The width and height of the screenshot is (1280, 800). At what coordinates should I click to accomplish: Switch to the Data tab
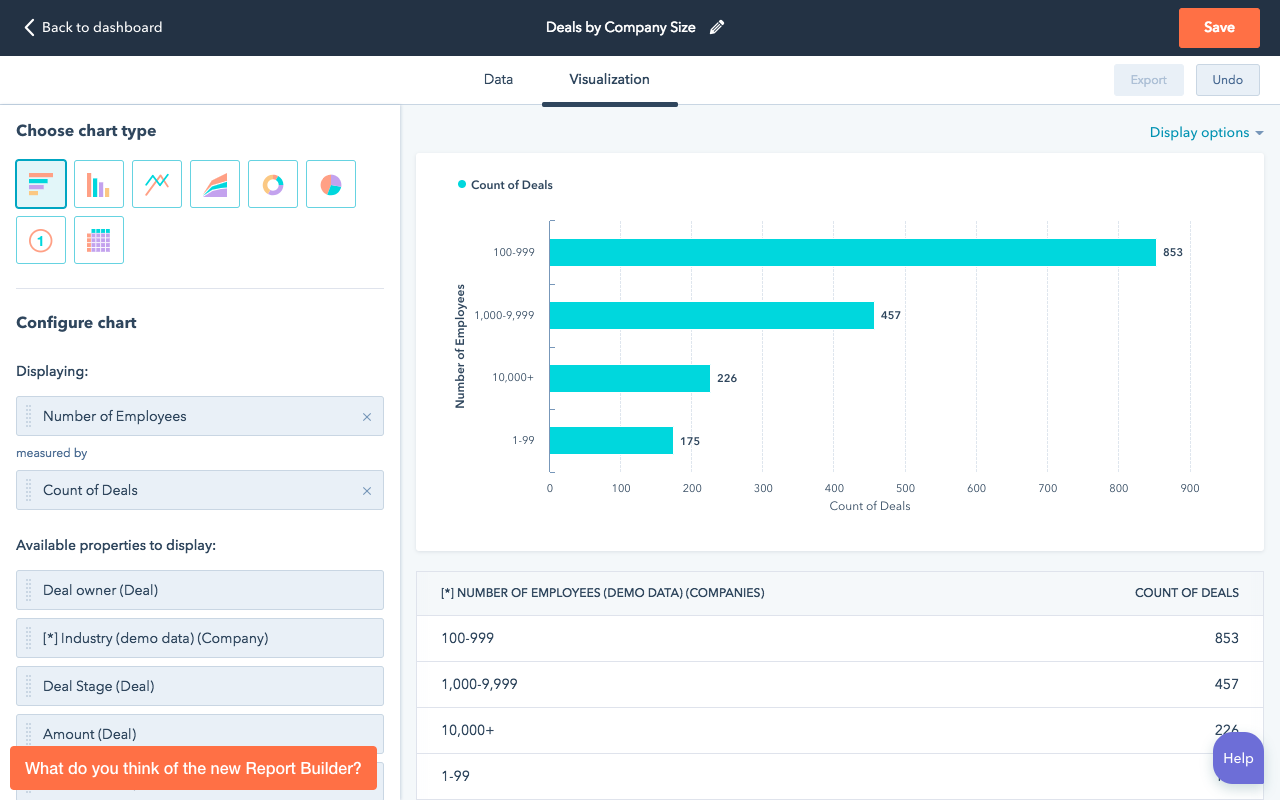click(x=498, y=80)
